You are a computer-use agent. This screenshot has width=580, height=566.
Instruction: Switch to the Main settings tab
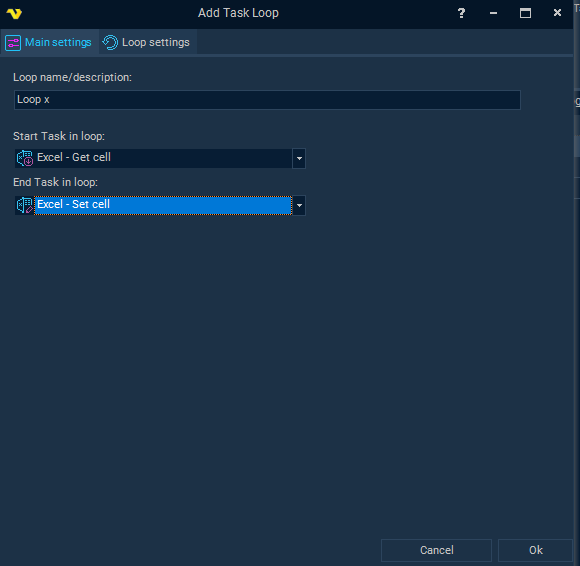click(x=49, y=43)
